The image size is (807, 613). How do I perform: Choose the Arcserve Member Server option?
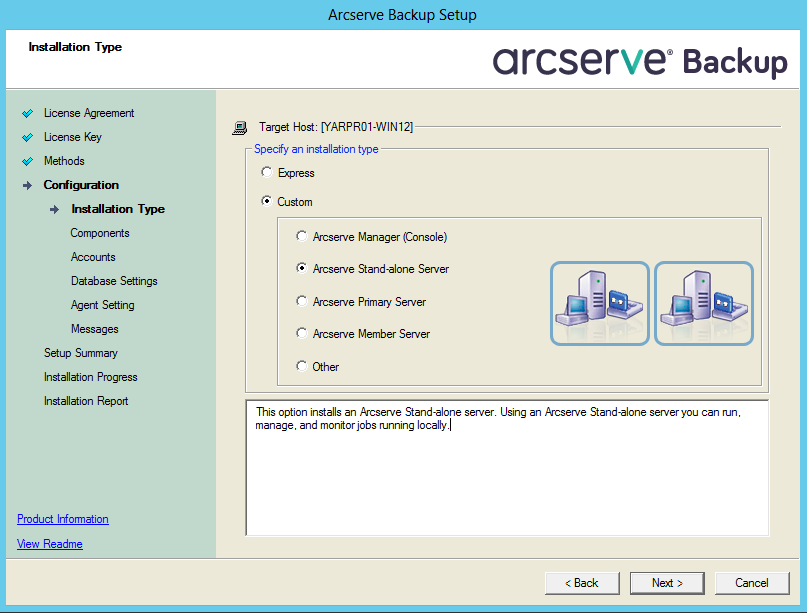point(301,333)
